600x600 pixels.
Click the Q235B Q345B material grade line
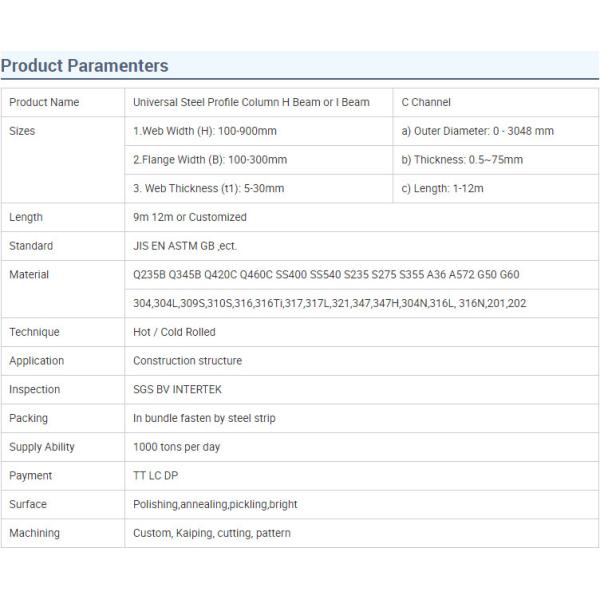coord(326,275)
